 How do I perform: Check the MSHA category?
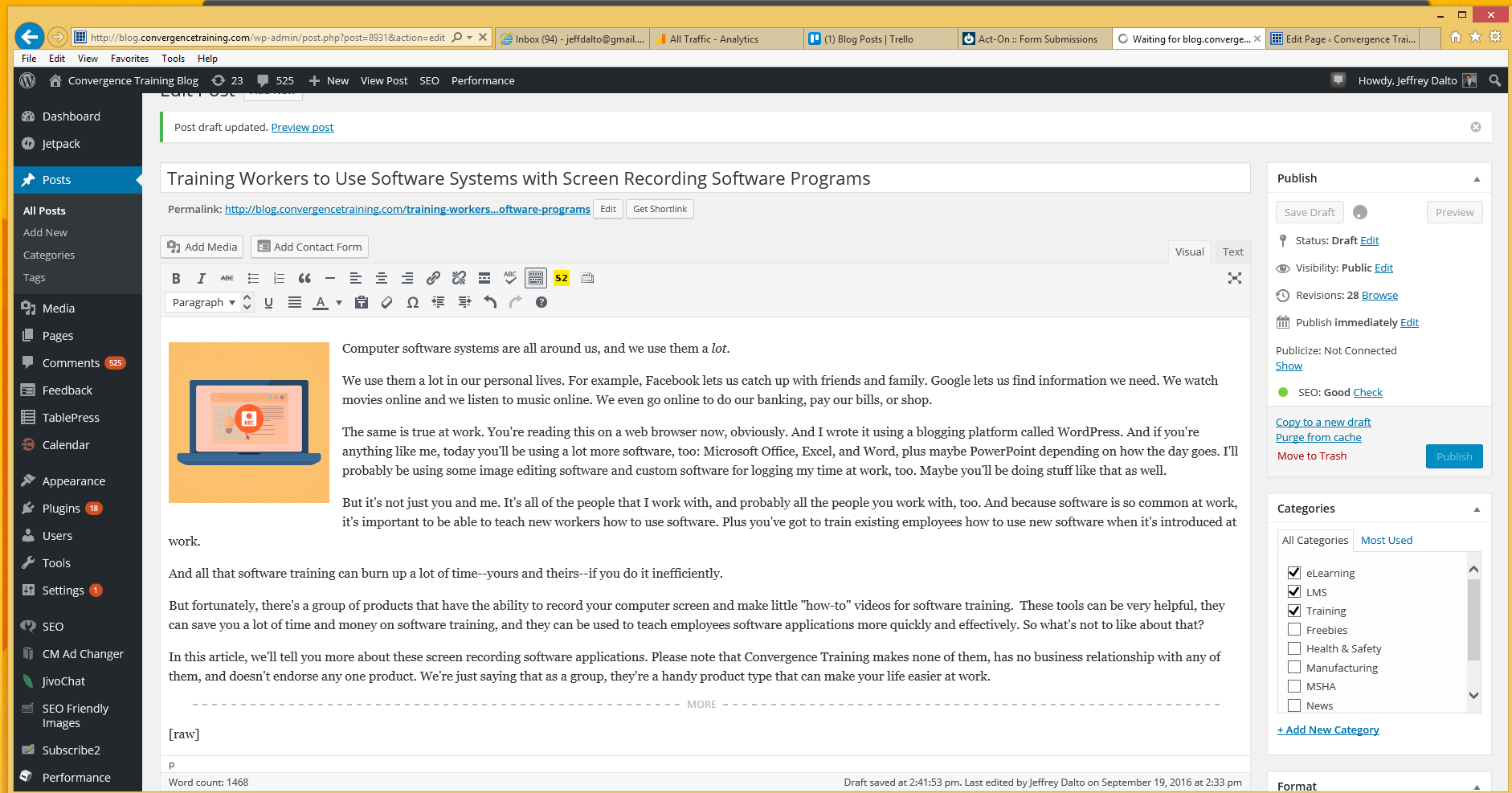1294,686
